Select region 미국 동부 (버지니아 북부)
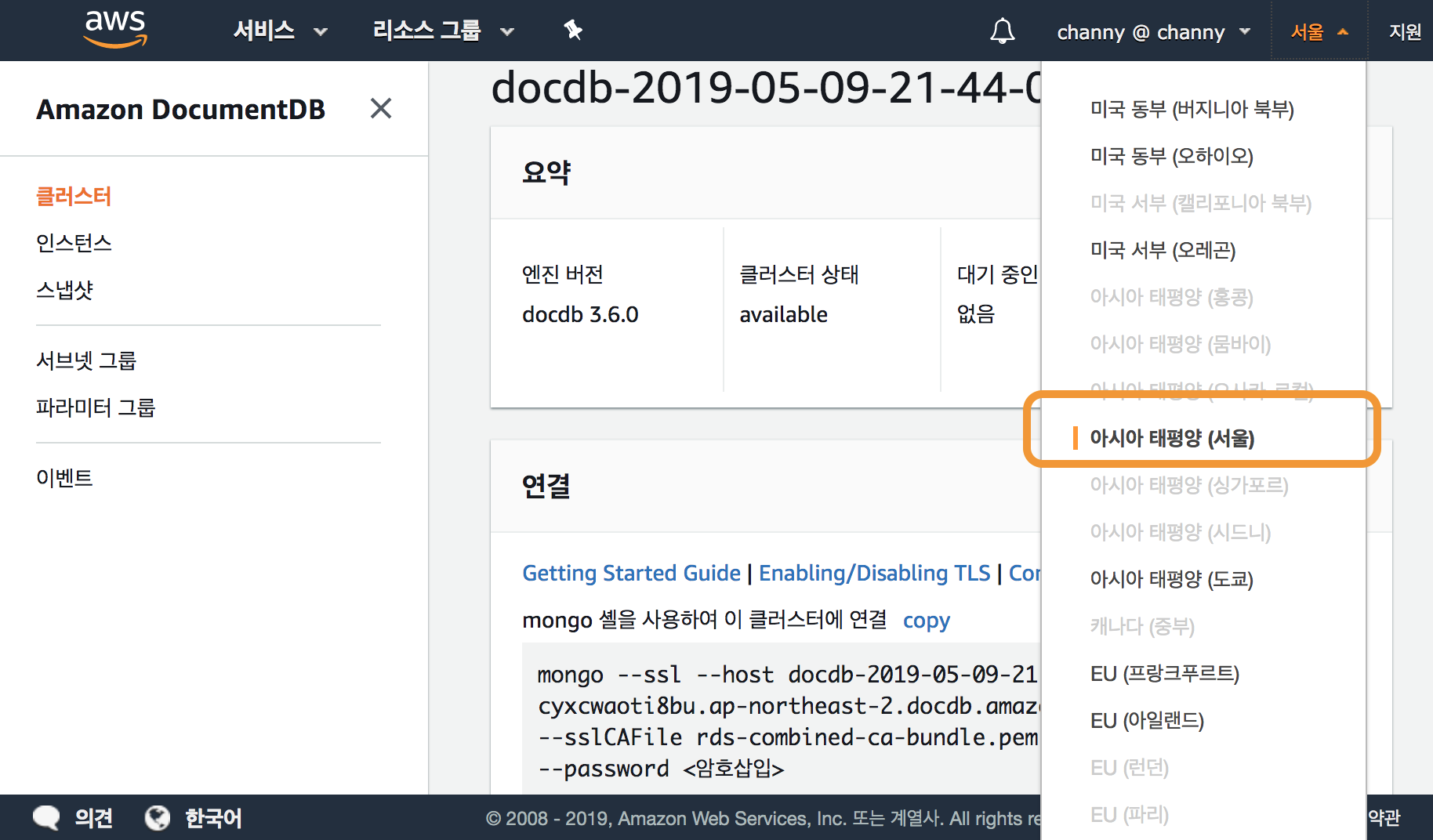 click(x=1192, y=109)
